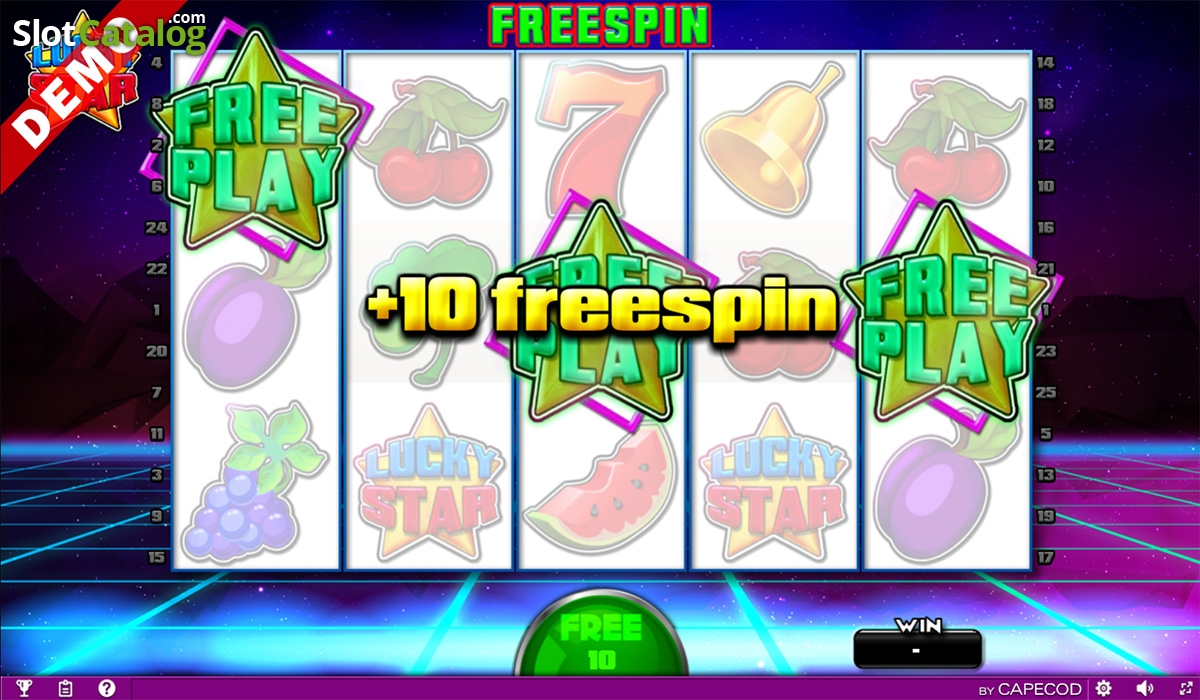Open the settings gear icon
Screen dimensions: 1200x700
pos(1104,688)
